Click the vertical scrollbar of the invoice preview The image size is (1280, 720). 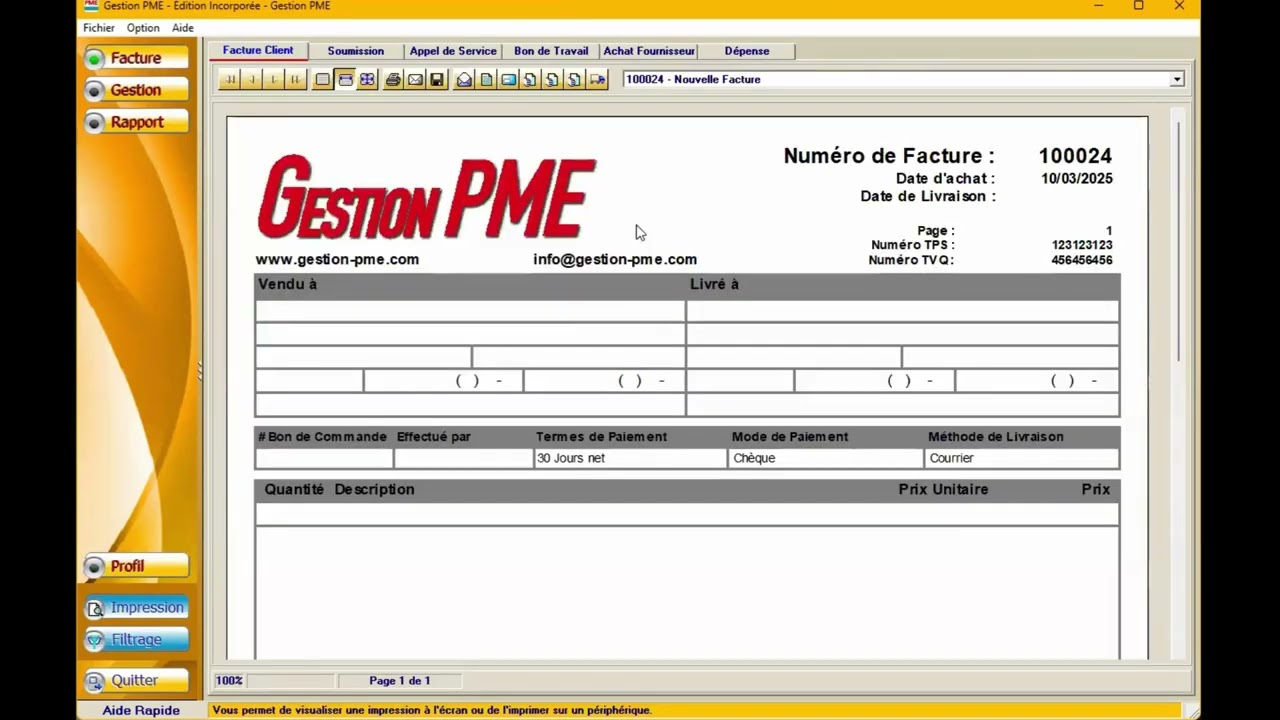[1180, 240]
